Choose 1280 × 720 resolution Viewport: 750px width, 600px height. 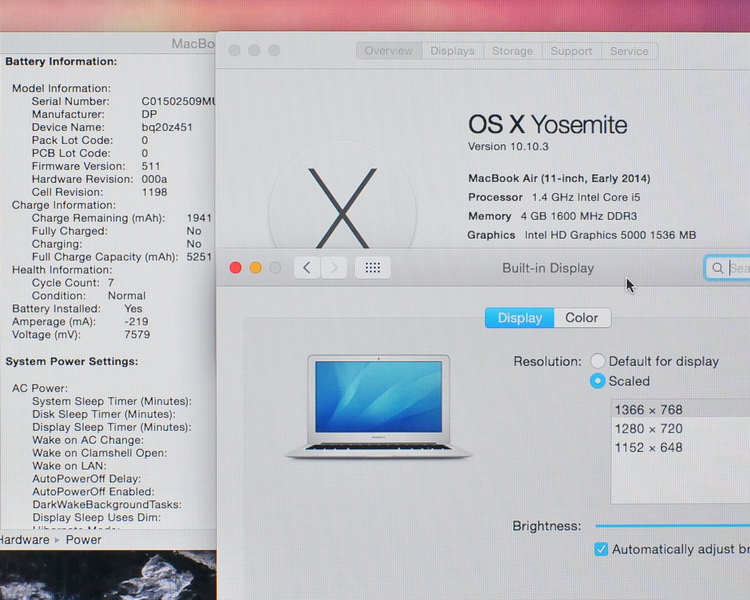point(681,429)
